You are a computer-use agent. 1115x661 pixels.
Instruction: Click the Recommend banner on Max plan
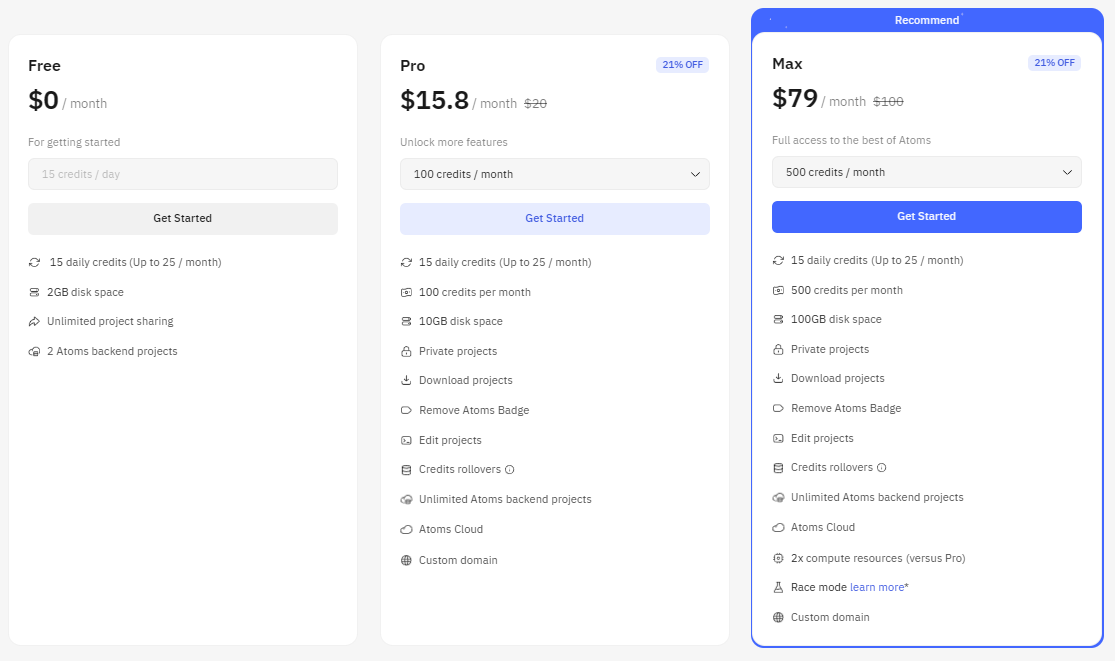[927, 20]
